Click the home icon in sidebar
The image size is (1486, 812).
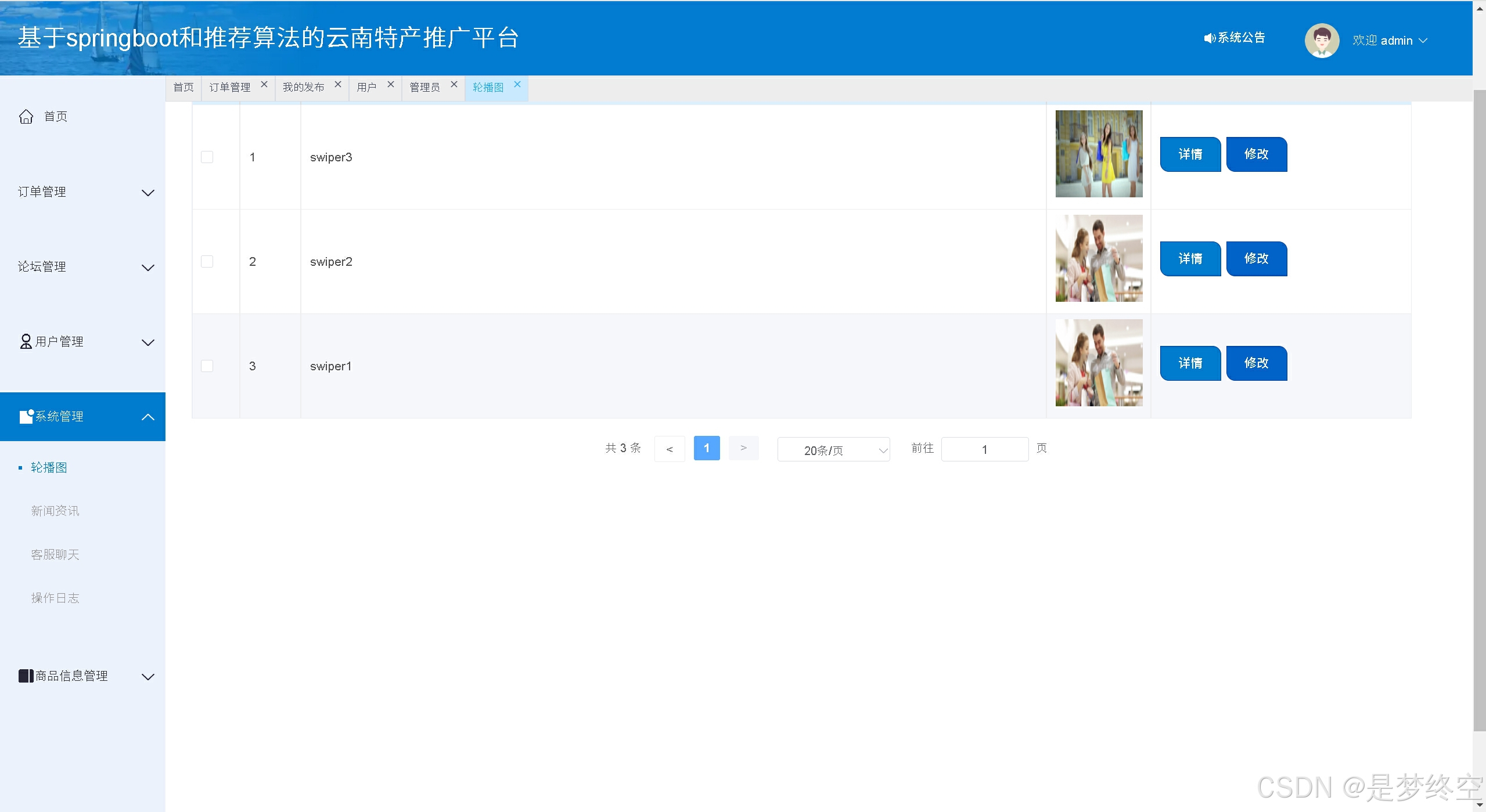[x=26, y=117]
